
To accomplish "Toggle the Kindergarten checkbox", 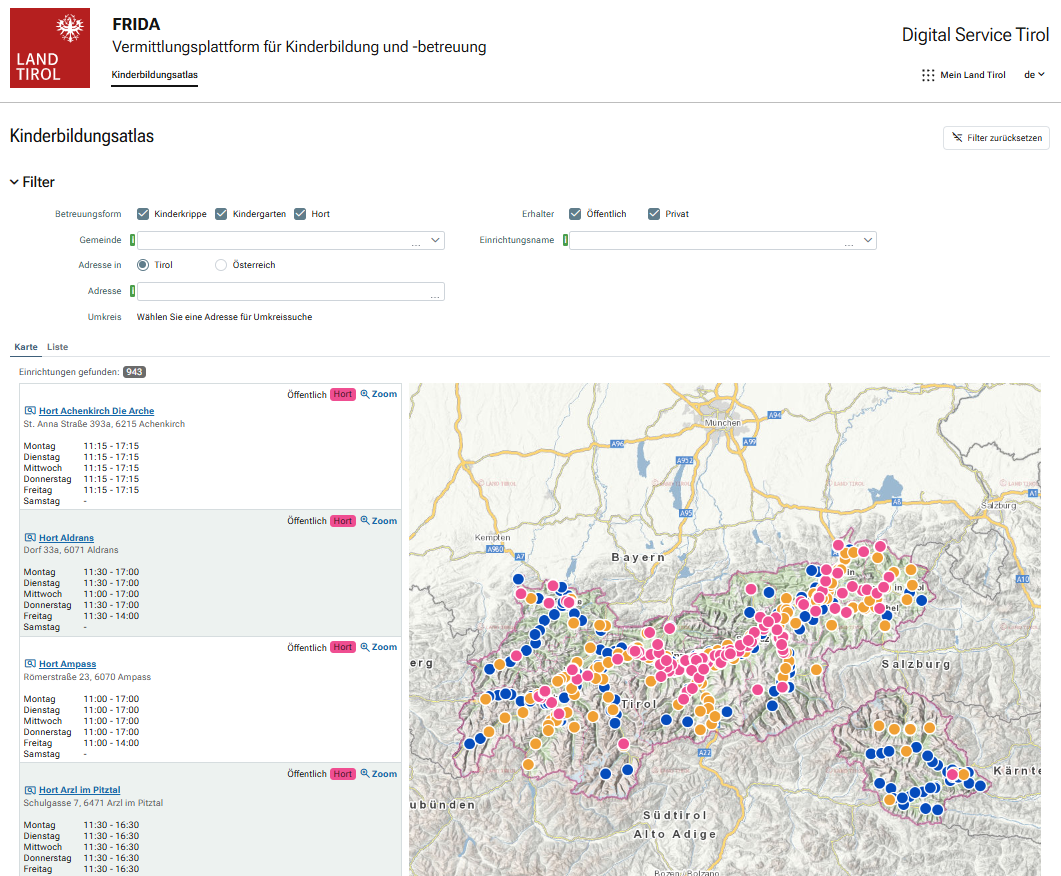I will click(x=222, y=214).
